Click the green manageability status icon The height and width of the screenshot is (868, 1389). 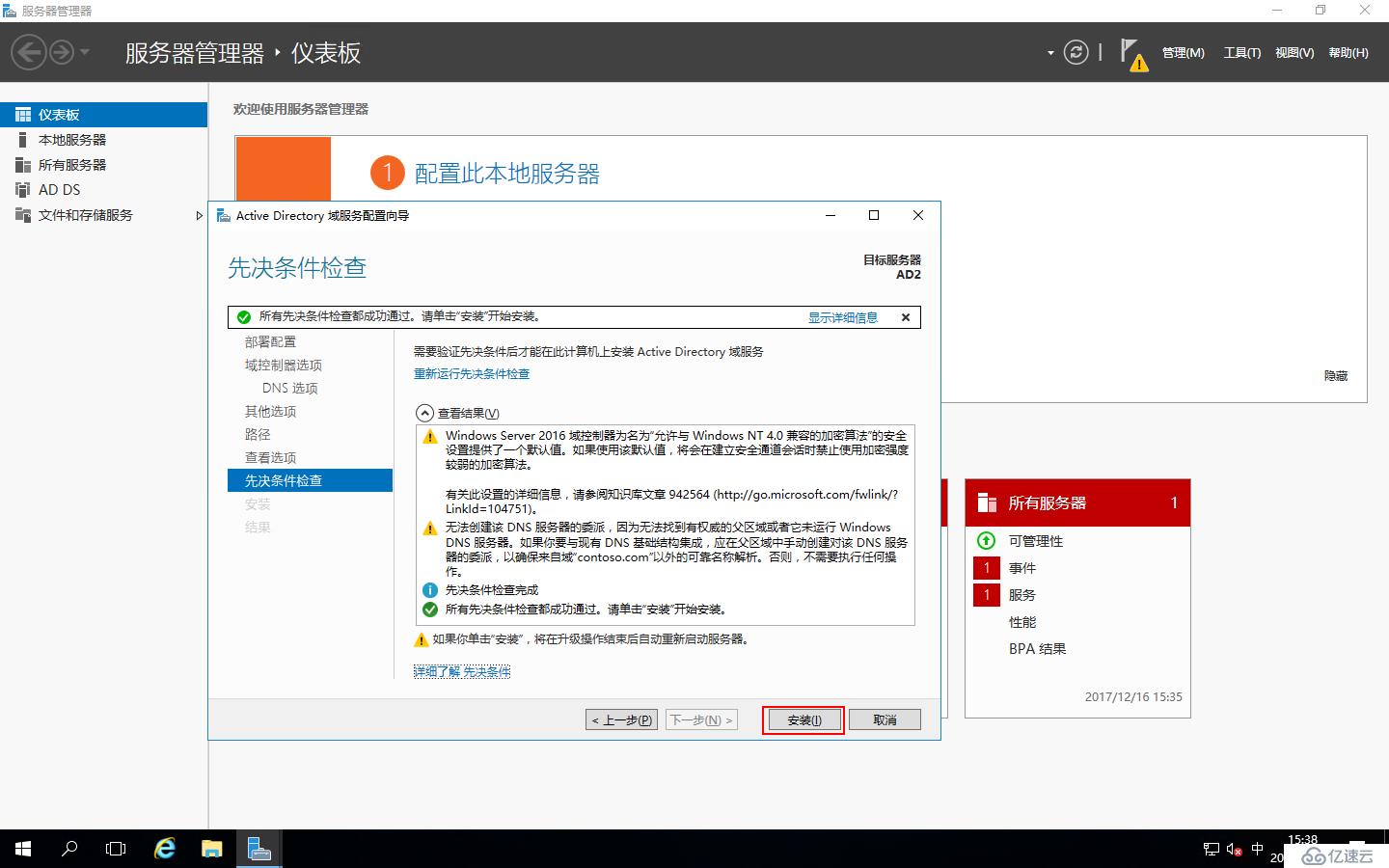[x=986, y=541]
